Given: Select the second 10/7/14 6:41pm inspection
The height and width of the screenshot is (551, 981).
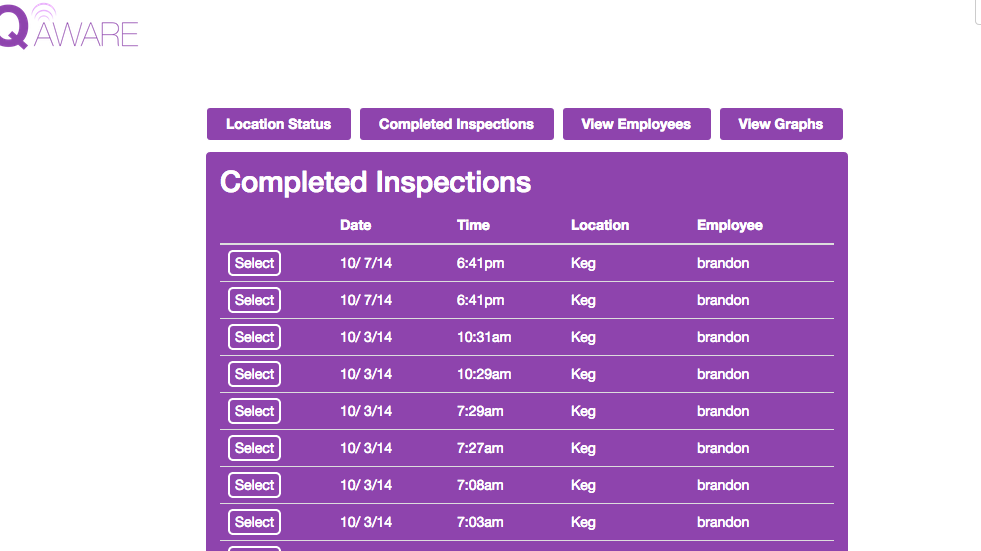Looking at the screenshot, I should pyautogui.click(x=254, y=300).
